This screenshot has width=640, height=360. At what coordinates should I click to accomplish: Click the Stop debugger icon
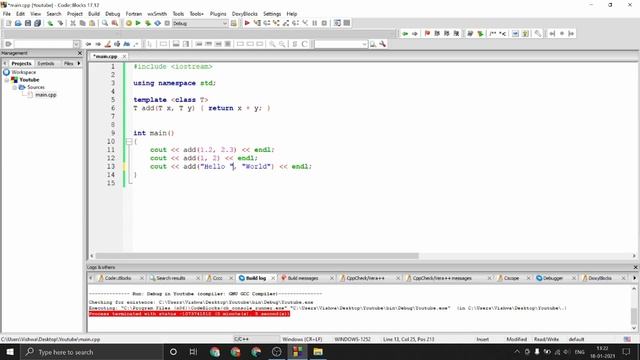click(x=324, y=23)
